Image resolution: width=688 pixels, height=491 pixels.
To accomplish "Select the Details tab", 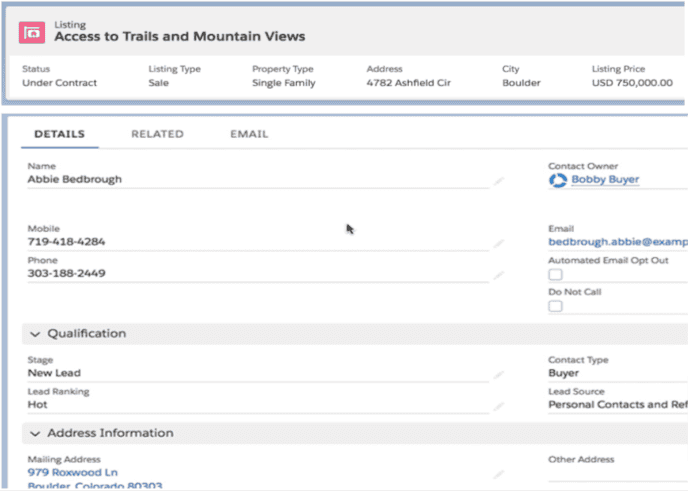I will 59,134.
